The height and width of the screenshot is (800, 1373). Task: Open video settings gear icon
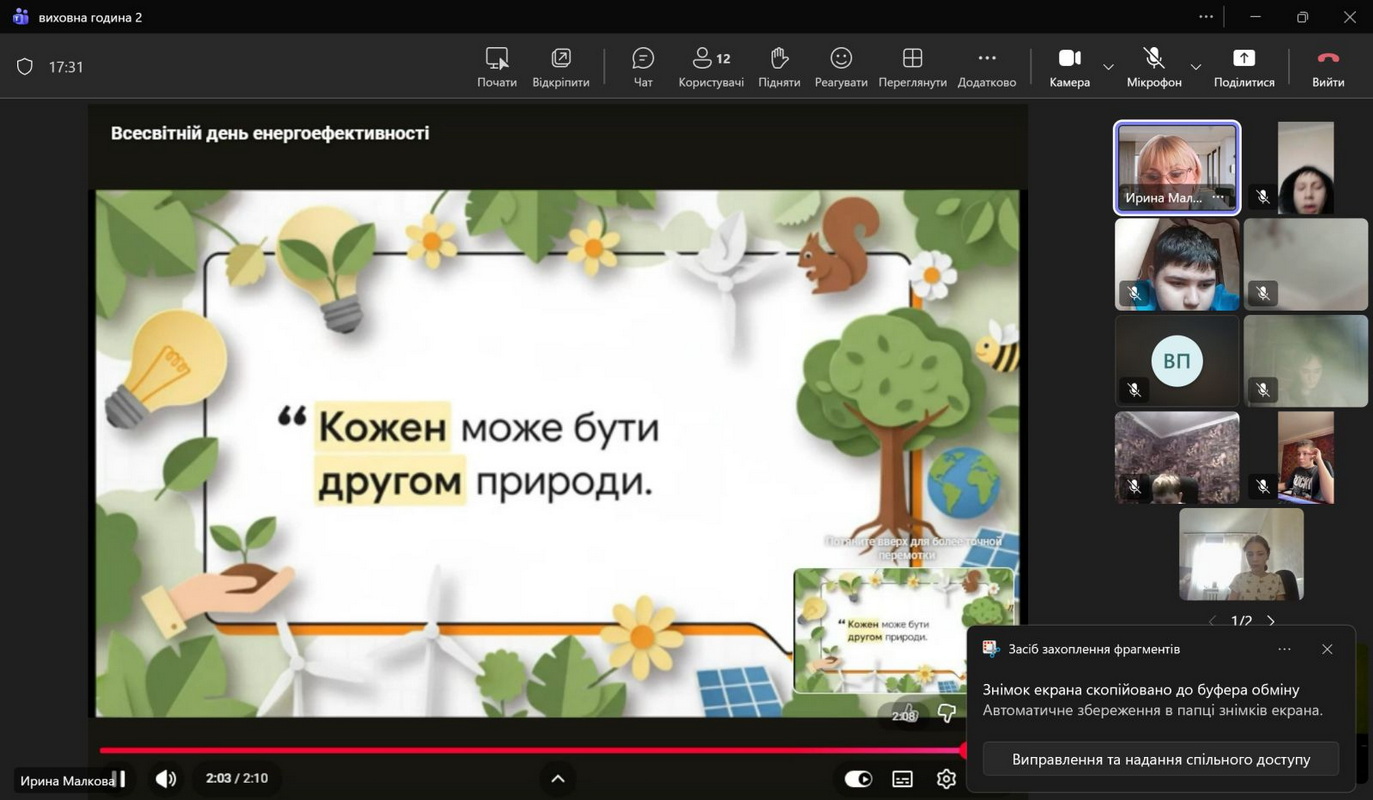[x=946, y=779]
